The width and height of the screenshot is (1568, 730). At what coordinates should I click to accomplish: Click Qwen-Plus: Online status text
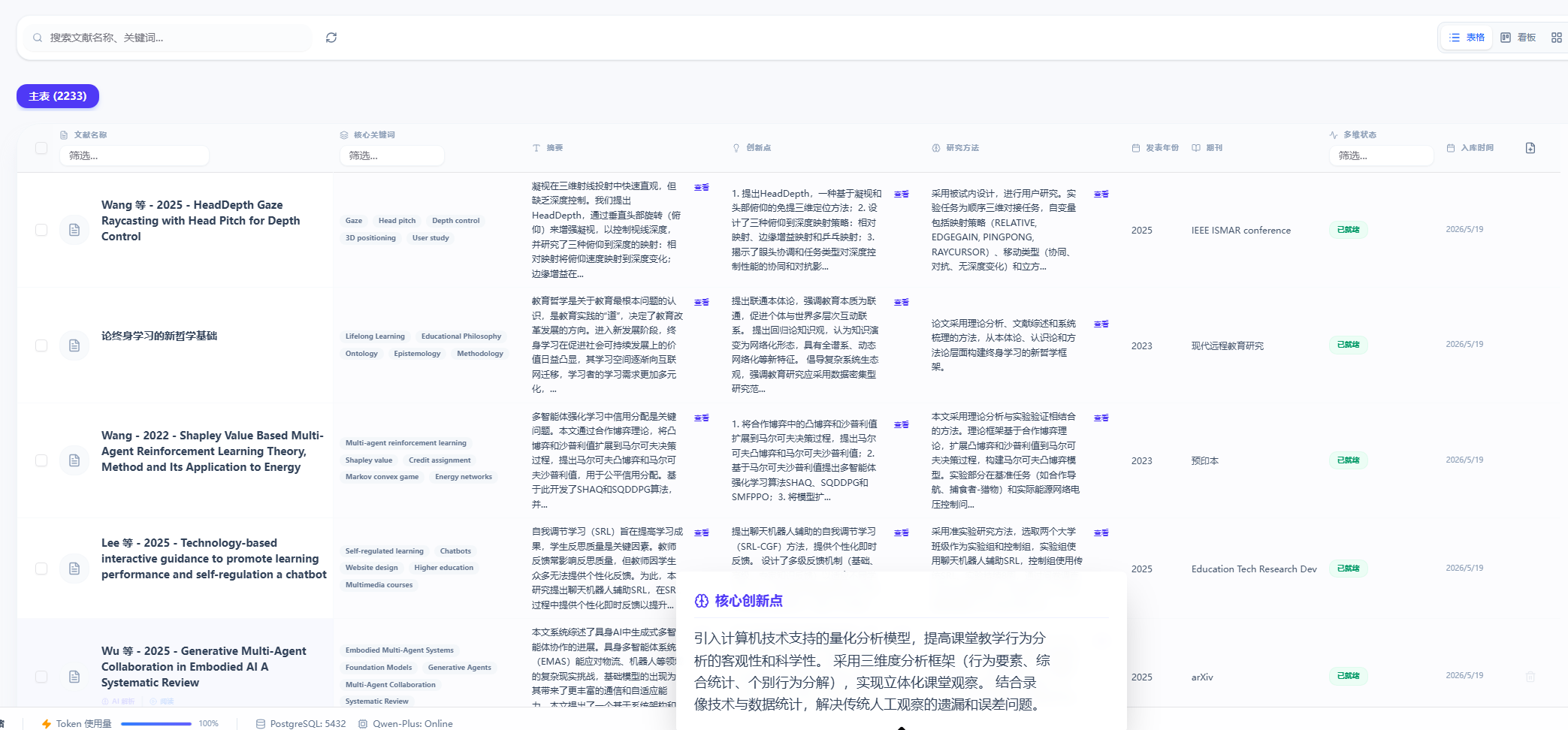pyautogui.click(x=412, y=724)
